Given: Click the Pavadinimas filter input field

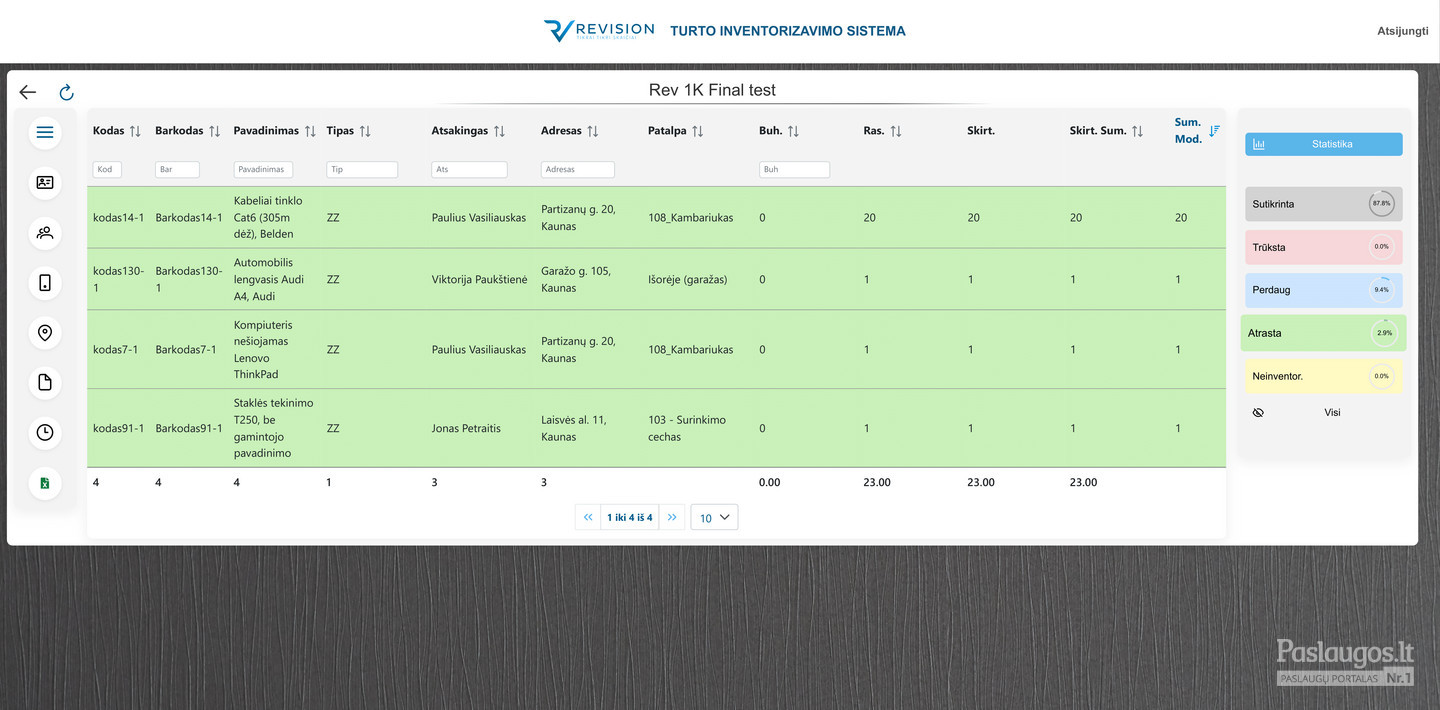Looking at the screenshot, I should (x=264, y=170).
